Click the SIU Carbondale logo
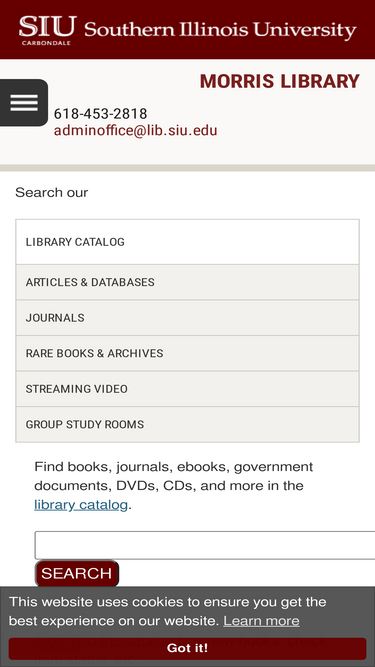Viewport: 375px width, 667px height. click(x=48, y=30)
